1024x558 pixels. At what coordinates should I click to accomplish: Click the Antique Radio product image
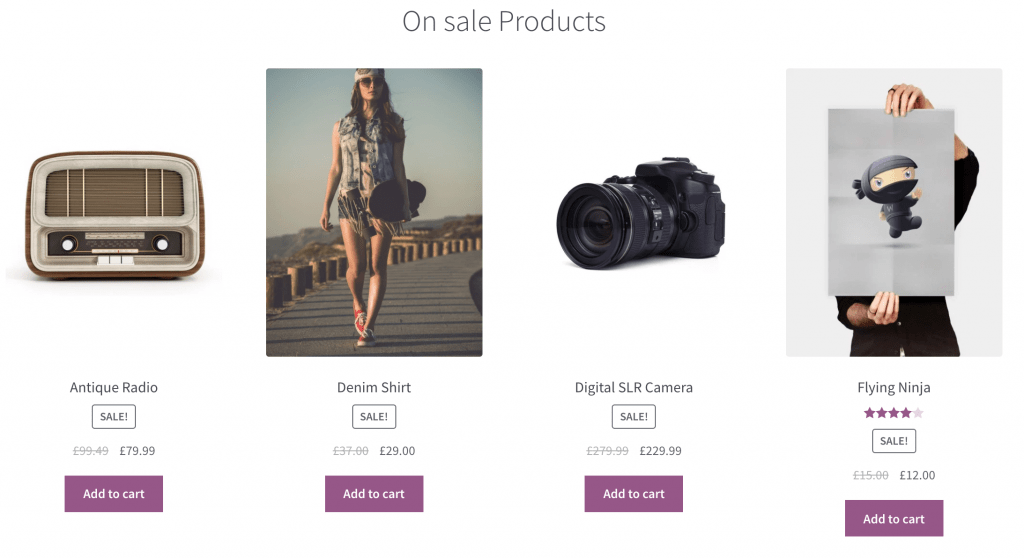113,212
